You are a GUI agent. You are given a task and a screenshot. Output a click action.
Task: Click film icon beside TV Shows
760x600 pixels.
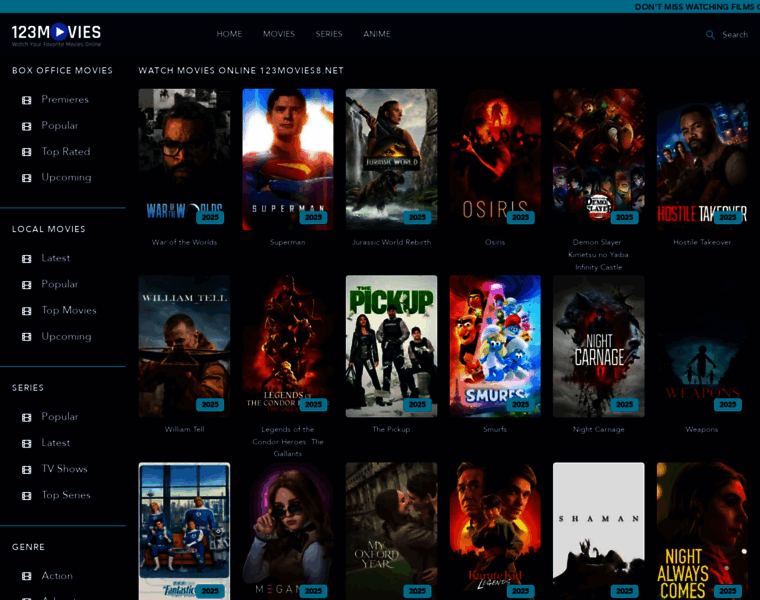click(27, 470)
